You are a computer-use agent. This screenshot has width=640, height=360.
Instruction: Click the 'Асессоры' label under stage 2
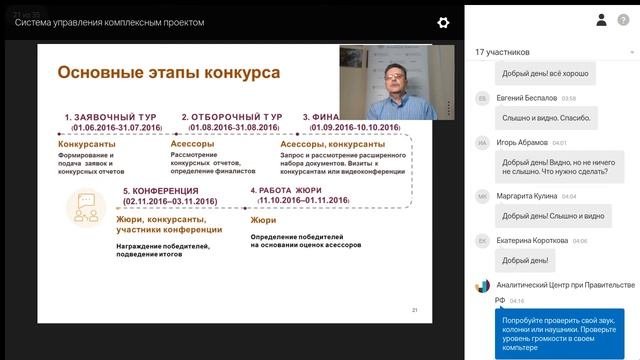click(192, 144)
